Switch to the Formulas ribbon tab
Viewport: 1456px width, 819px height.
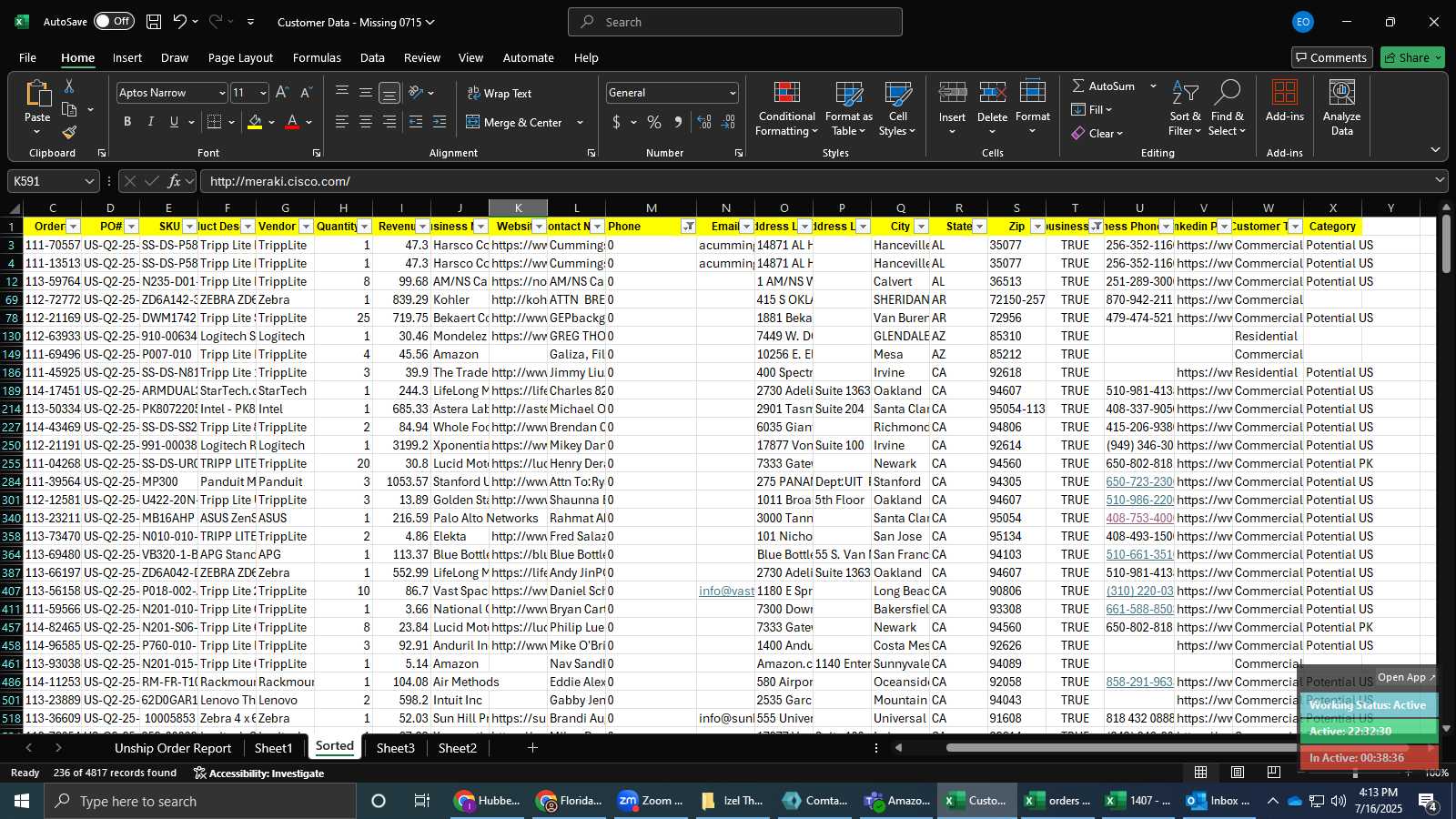coord(317,57)
